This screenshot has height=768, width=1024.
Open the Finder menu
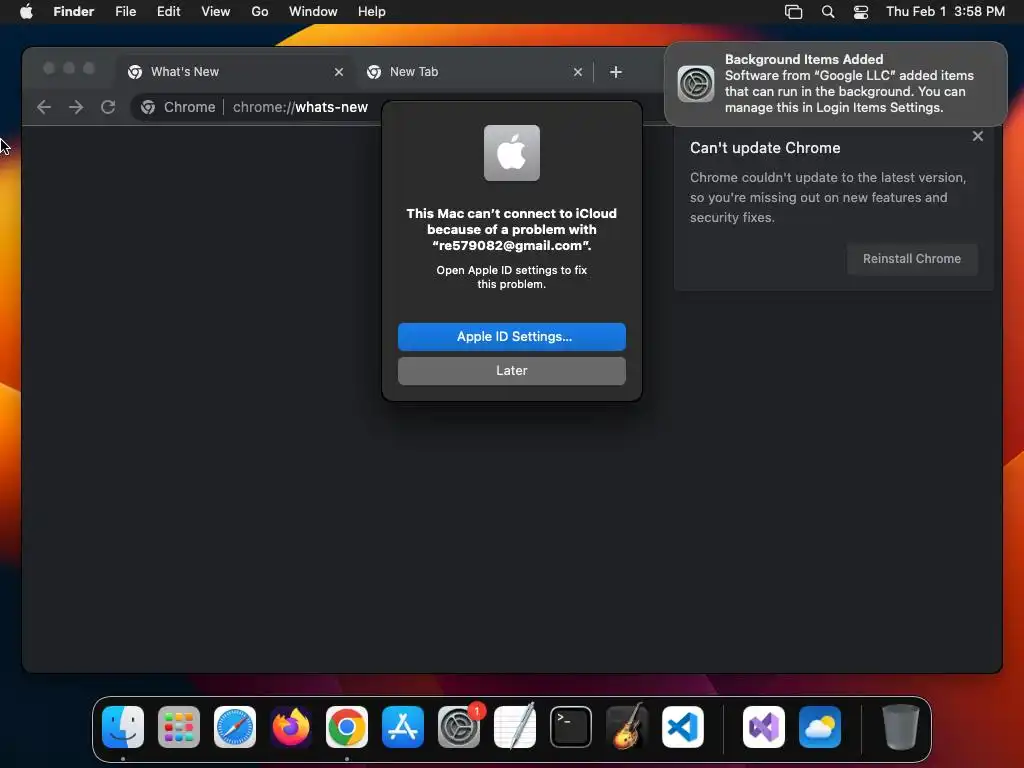tap(74, 12)
